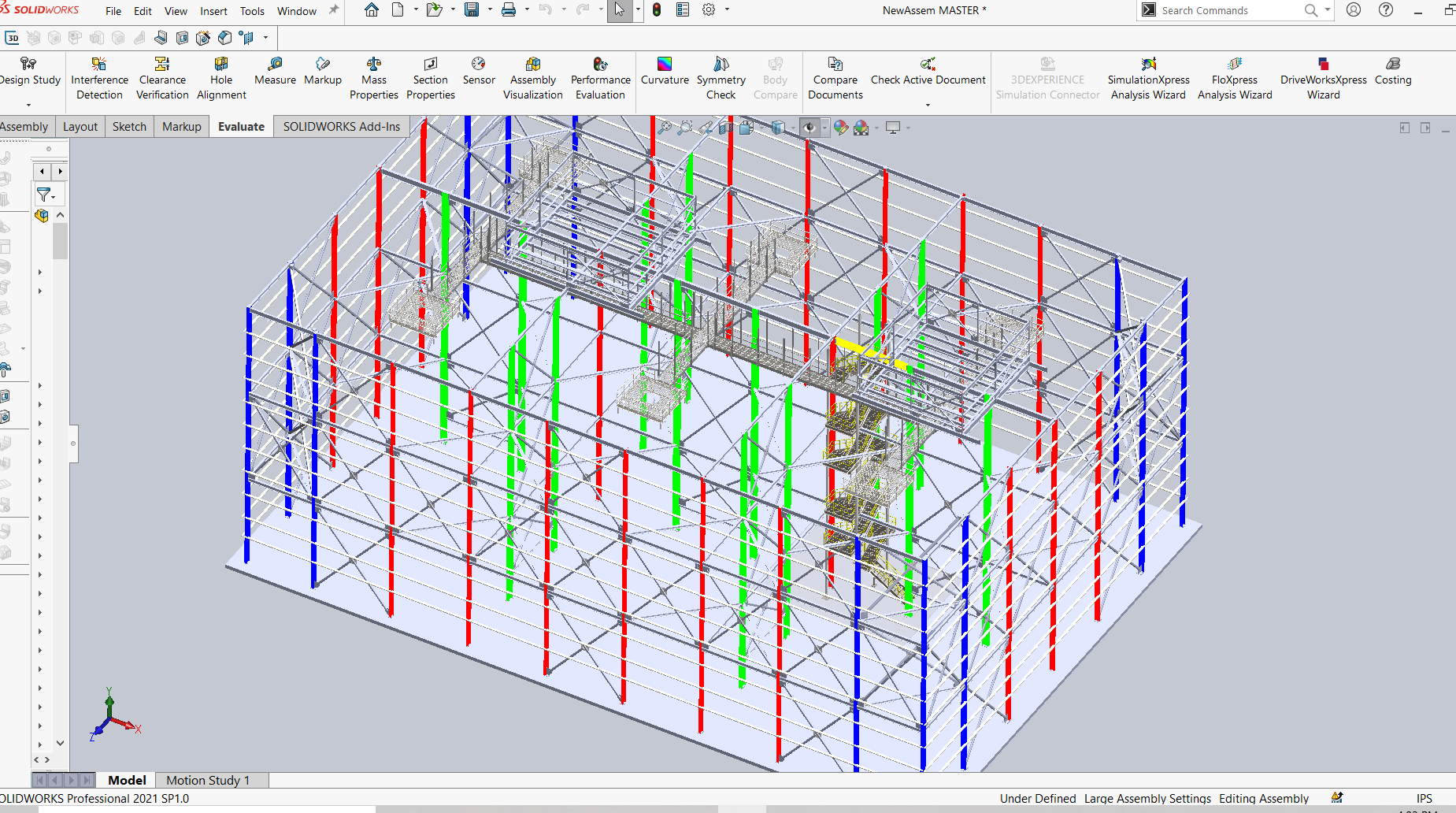The image size is (1456, 813).
Task: Toggle 3D sketch button
Action: click(13, 38)
